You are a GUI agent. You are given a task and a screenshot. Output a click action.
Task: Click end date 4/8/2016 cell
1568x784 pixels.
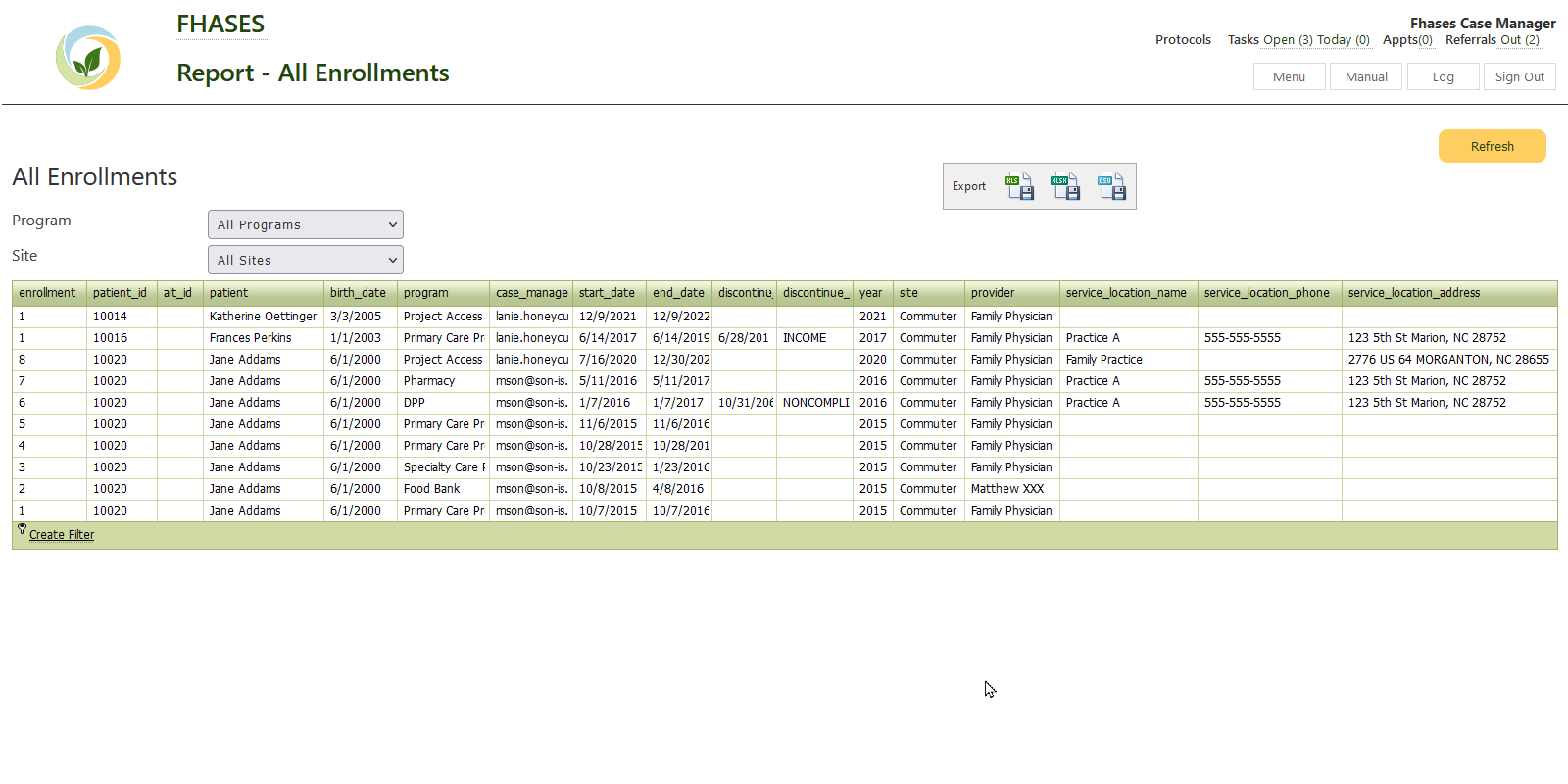pos(678,489)
